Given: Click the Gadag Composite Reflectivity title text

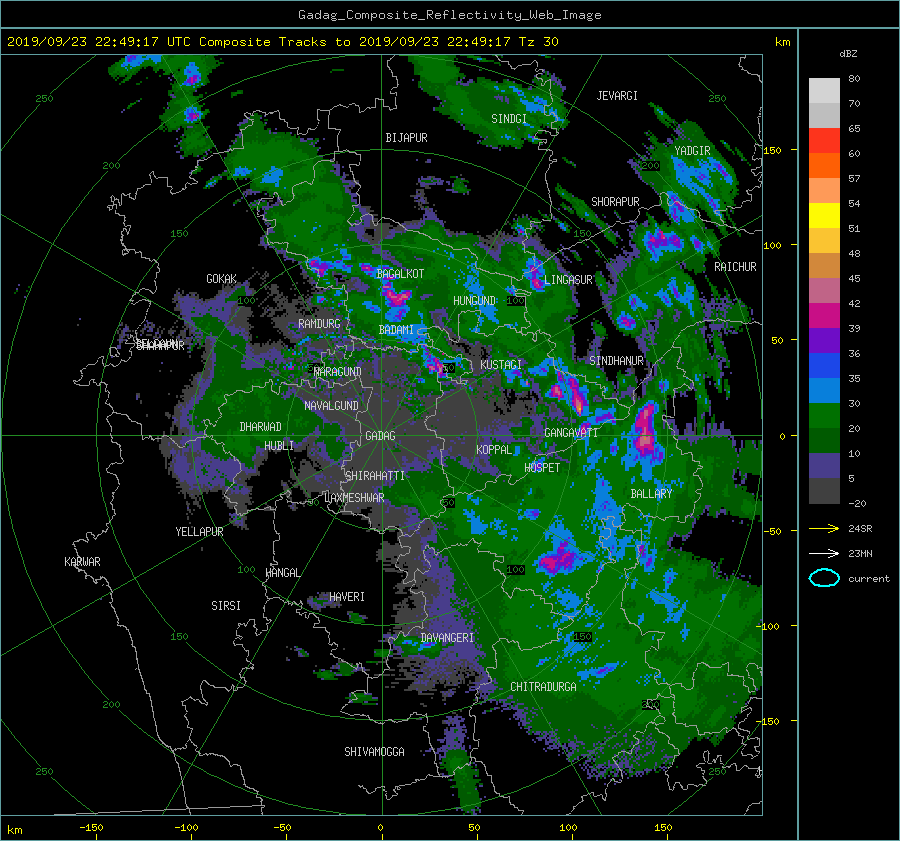Looking at the screenshot, I should click(x=449, y=15).
